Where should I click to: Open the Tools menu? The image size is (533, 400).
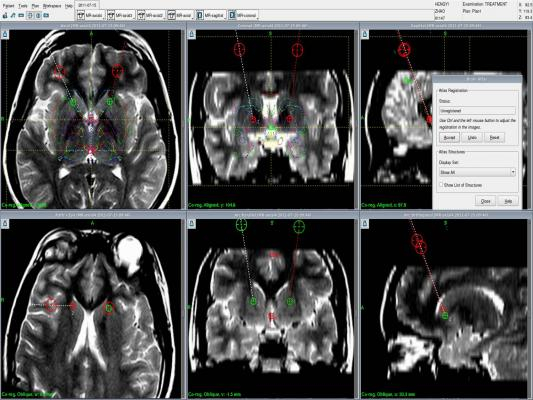[23, 6]
